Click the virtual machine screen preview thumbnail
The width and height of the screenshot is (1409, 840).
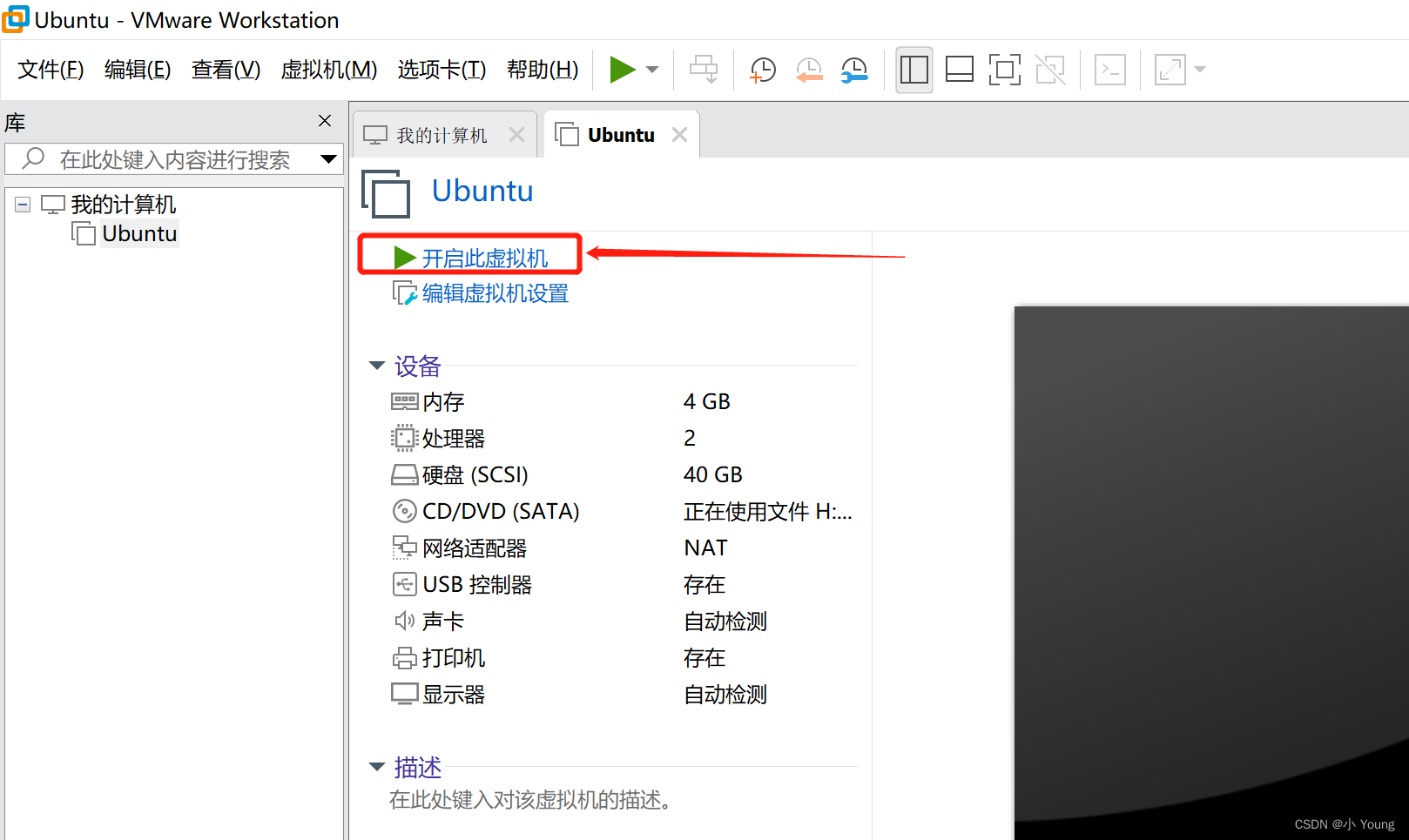[1211, 573]
